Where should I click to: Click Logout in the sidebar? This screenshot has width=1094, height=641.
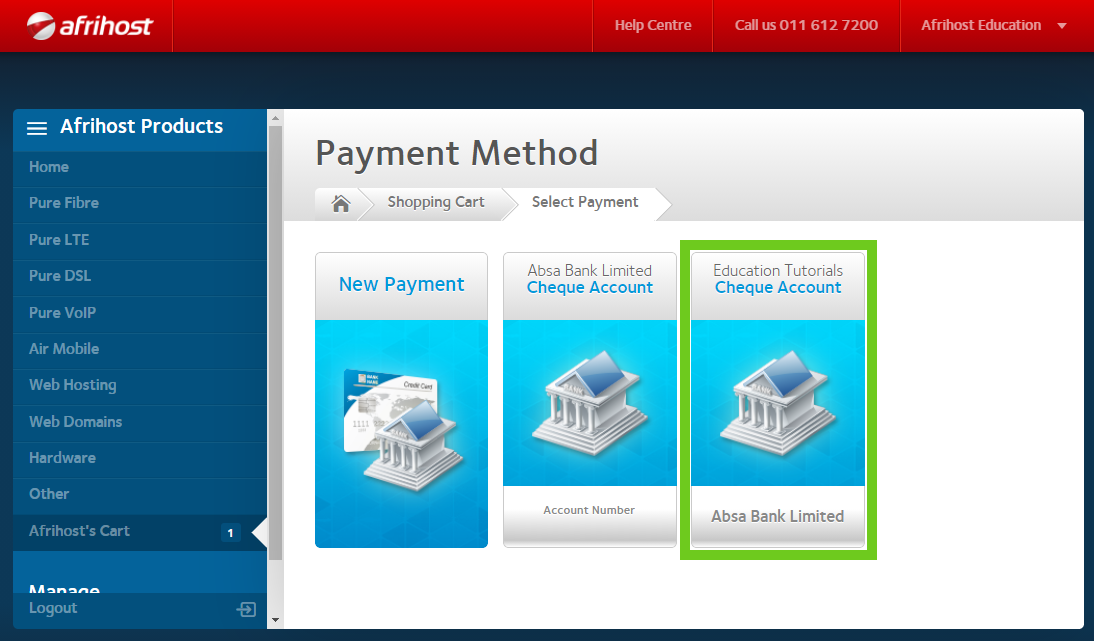(53, 608)
